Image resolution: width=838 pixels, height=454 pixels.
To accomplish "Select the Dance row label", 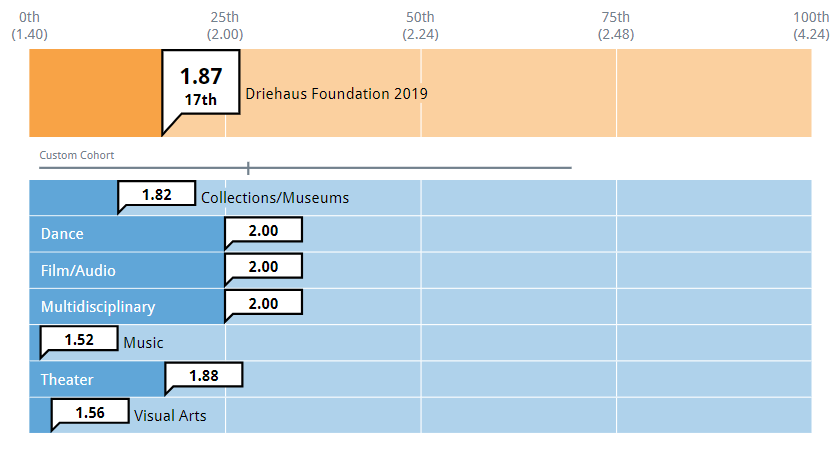I will [x=62, y=234].
